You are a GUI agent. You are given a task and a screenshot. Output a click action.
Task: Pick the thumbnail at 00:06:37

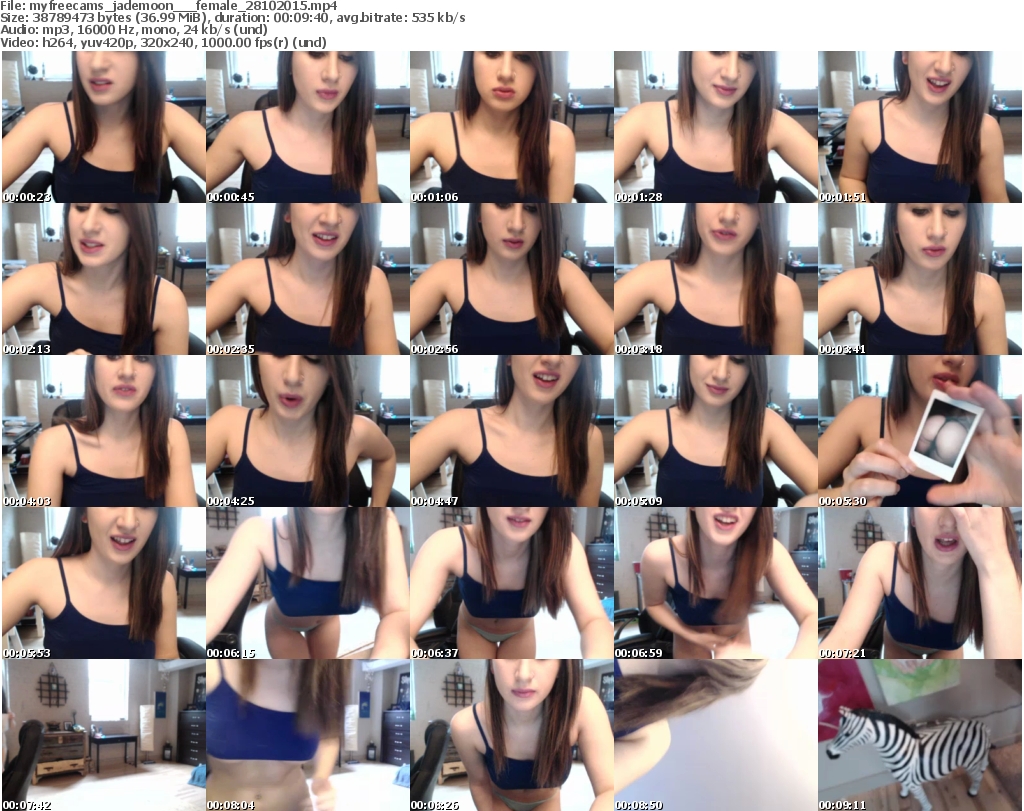[x=511, y=584]
